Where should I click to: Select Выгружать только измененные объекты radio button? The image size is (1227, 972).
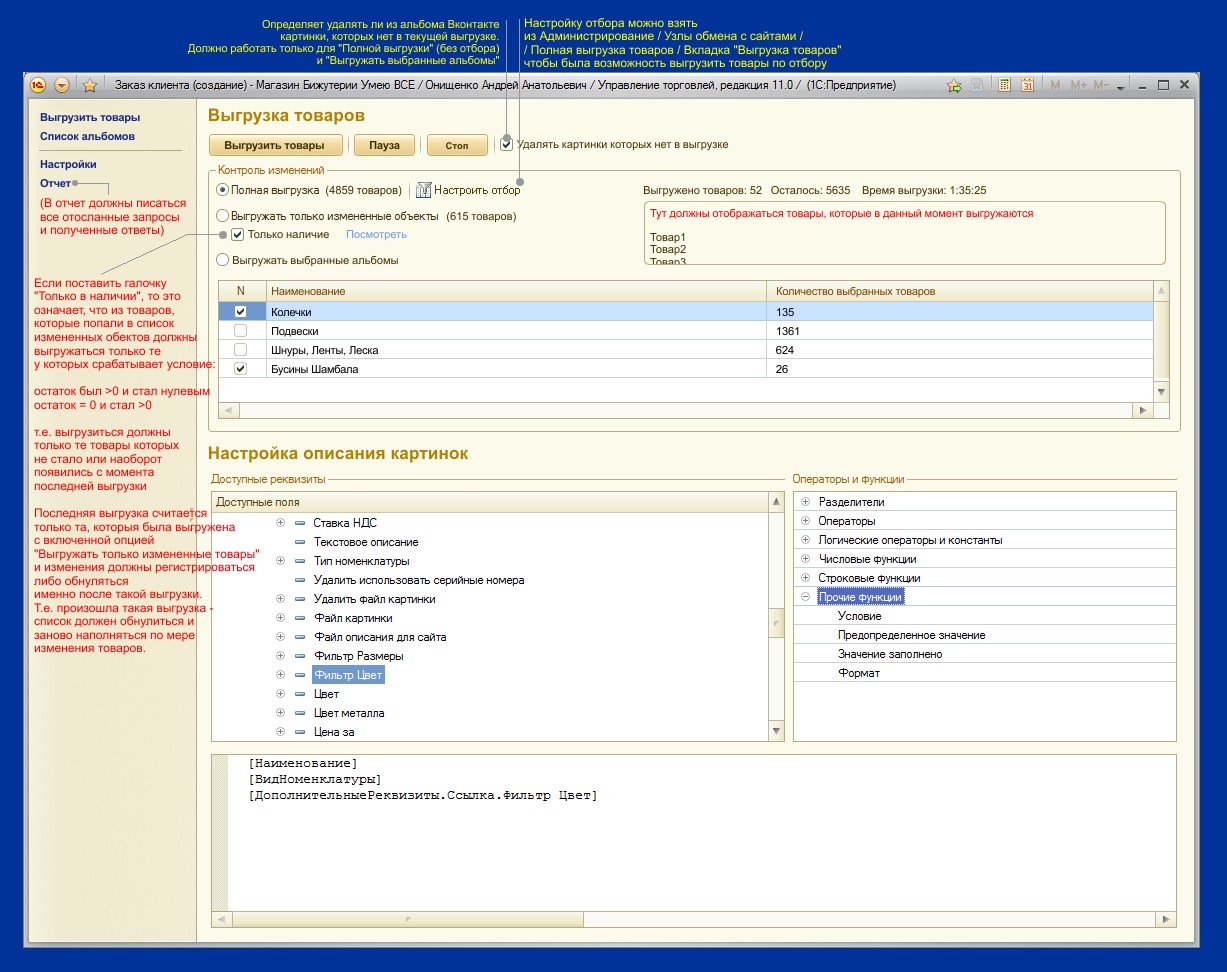223,215
